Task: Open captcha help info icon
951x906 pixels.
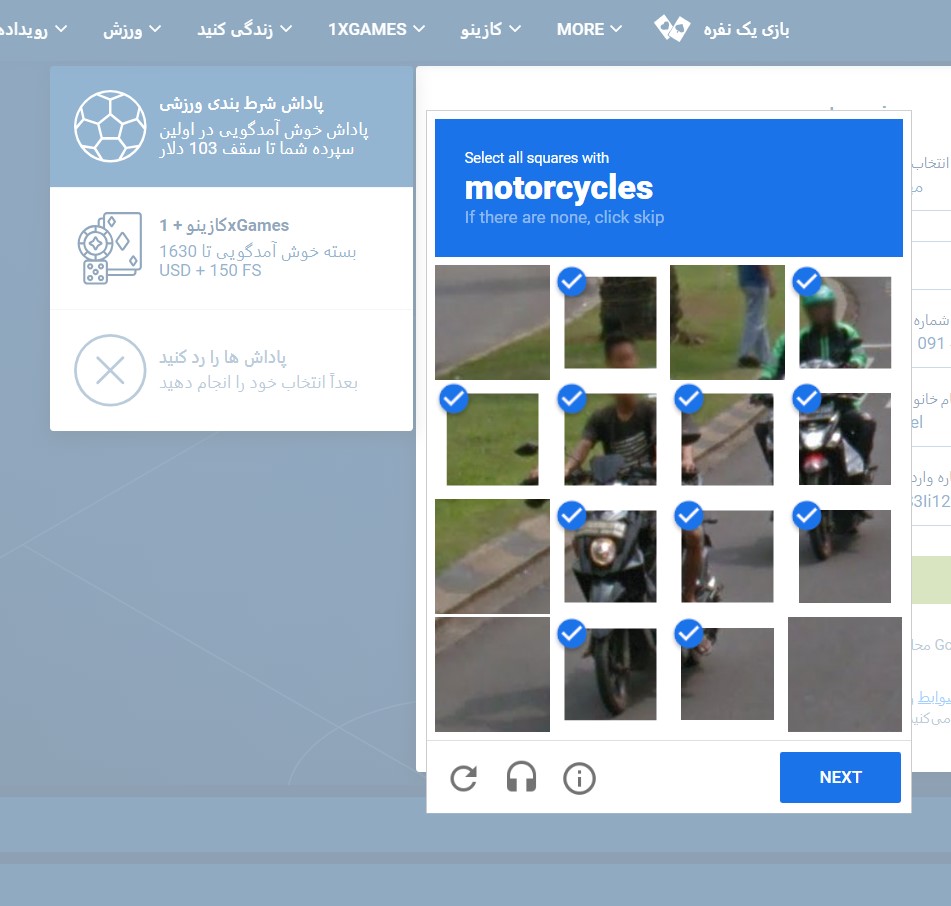Action: click(x=579, y=778)
